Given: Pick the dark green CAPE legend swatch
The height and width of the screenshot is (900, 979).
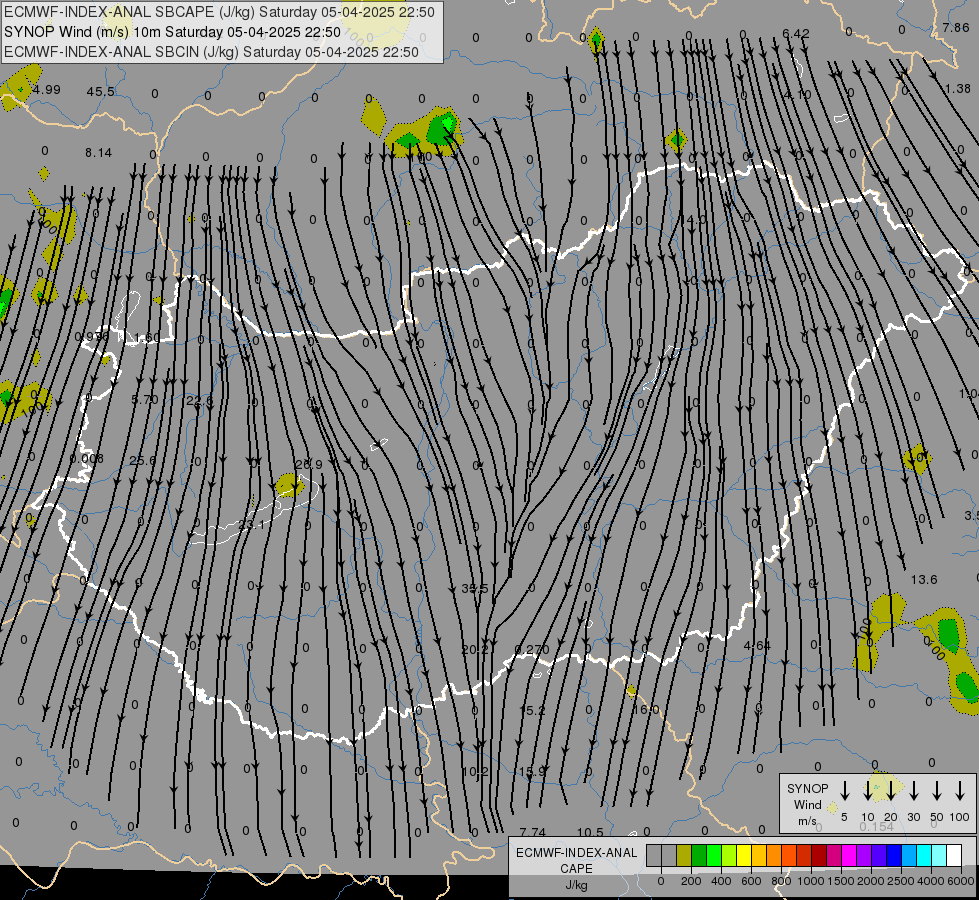Looking at the screenshot, I should tap(699, 856).
